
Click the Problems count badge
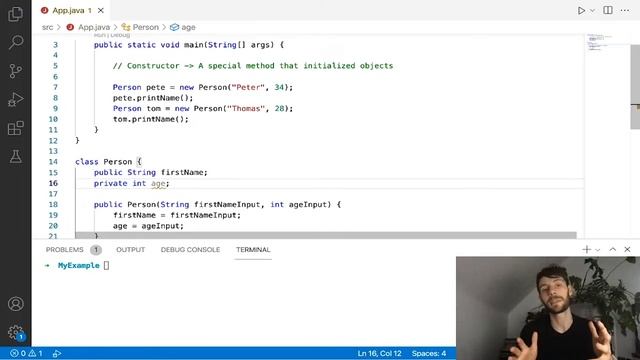coord(96,250)
